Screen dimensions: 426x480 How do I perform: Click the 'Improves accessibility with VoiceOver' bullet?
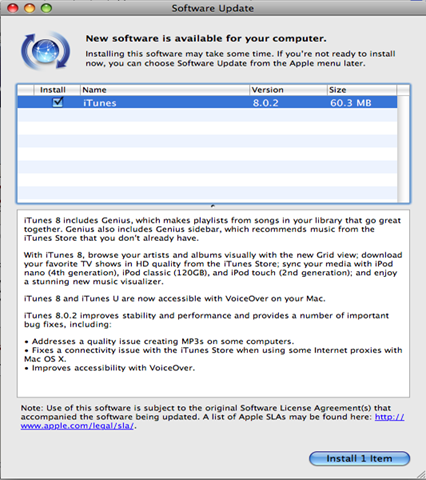[110, 368]
